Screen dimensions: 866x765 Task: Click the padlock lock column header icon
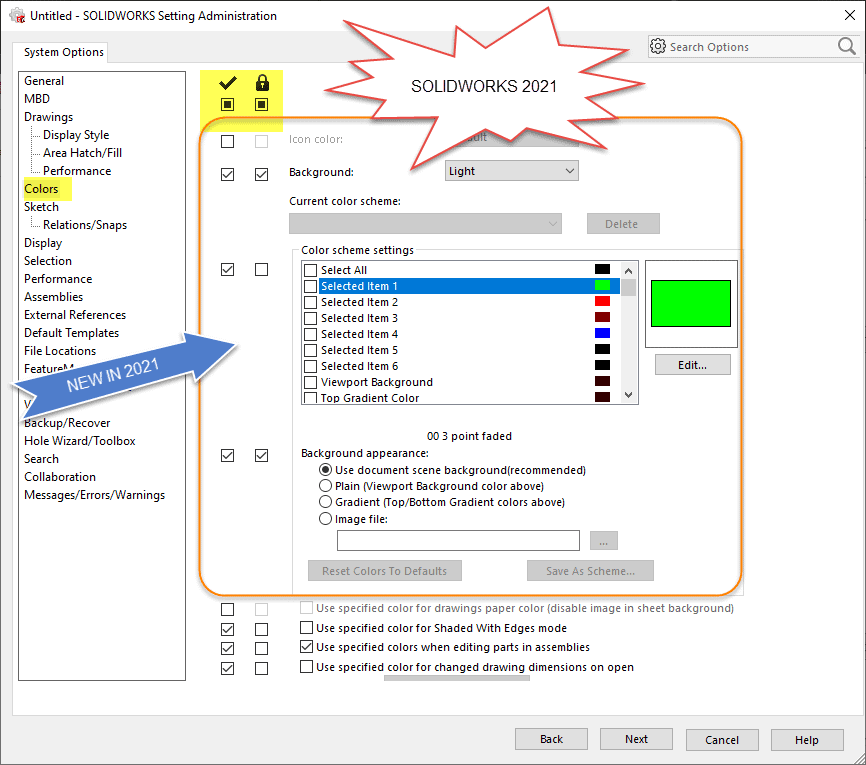click(x=262, y=83)
